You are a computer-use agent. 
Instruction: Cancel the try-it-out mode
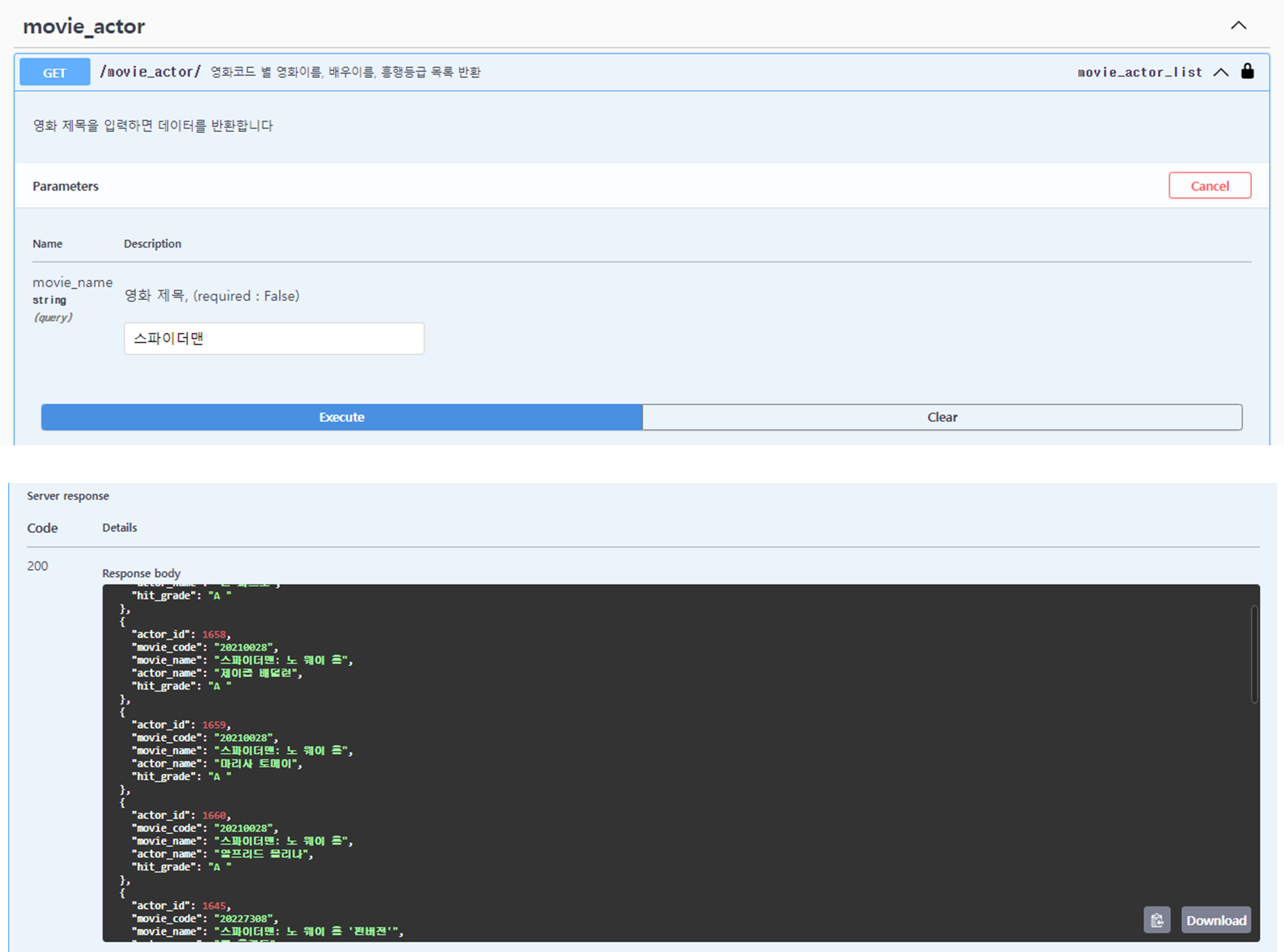pyautogui.click(x=1209, y=185)
